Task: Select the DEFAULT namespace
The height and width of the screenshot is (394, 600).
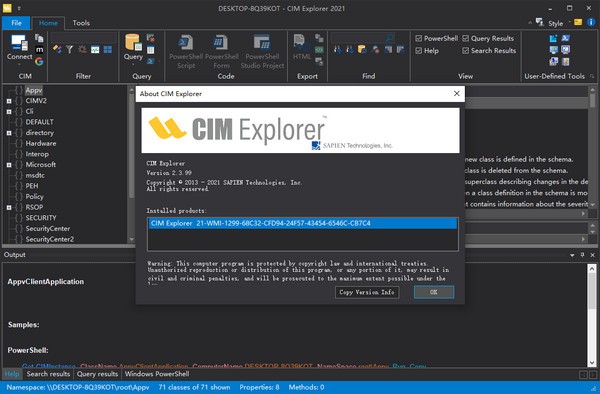Action: (x=39, y=122)
